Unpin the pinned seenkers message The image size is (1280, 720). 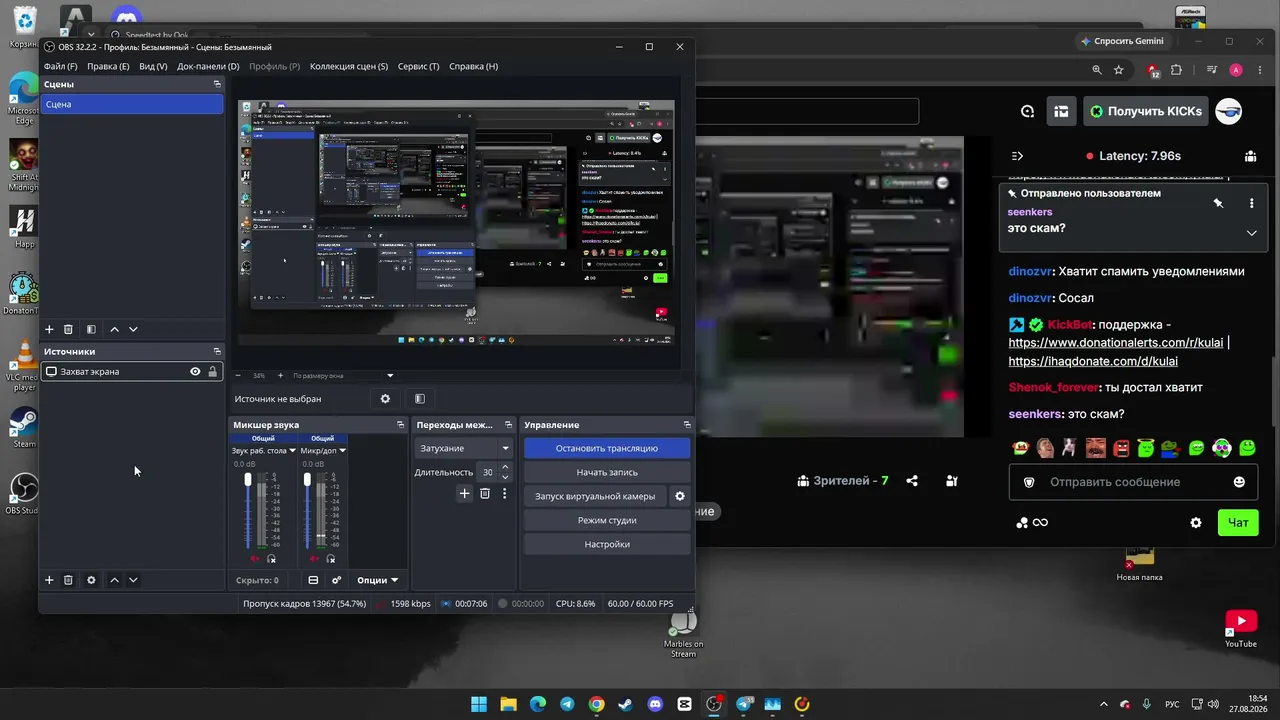(x=1218, y=203)
